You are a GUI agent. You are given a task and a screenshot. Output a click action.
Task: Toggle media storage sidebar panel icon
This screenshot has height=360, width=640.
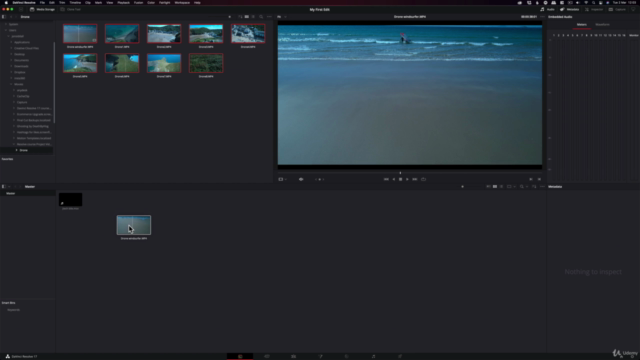pos(4,17)
